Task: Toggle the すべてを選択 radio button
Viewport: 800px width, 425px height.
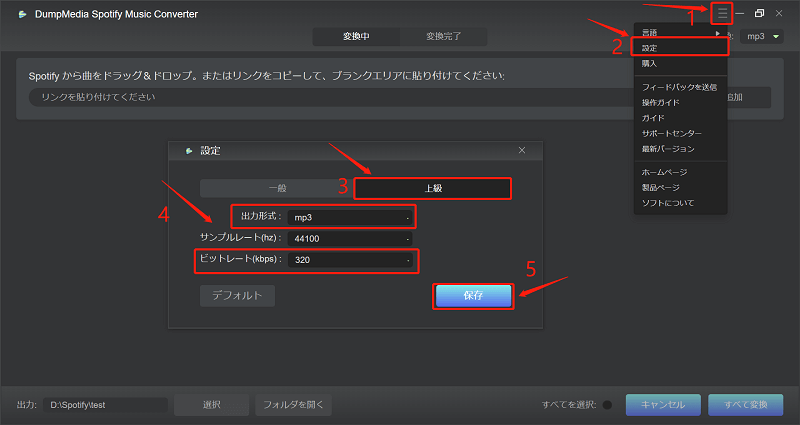Action: point(607,405)
